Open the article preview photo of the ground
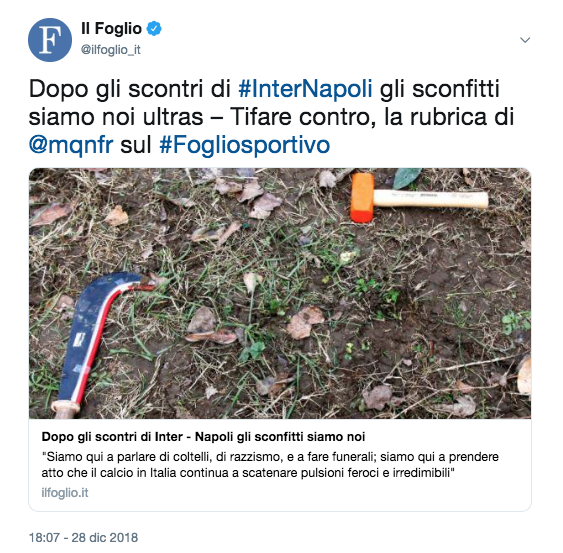The width and height of the screenshot is (563, 553). click(280, 293)
